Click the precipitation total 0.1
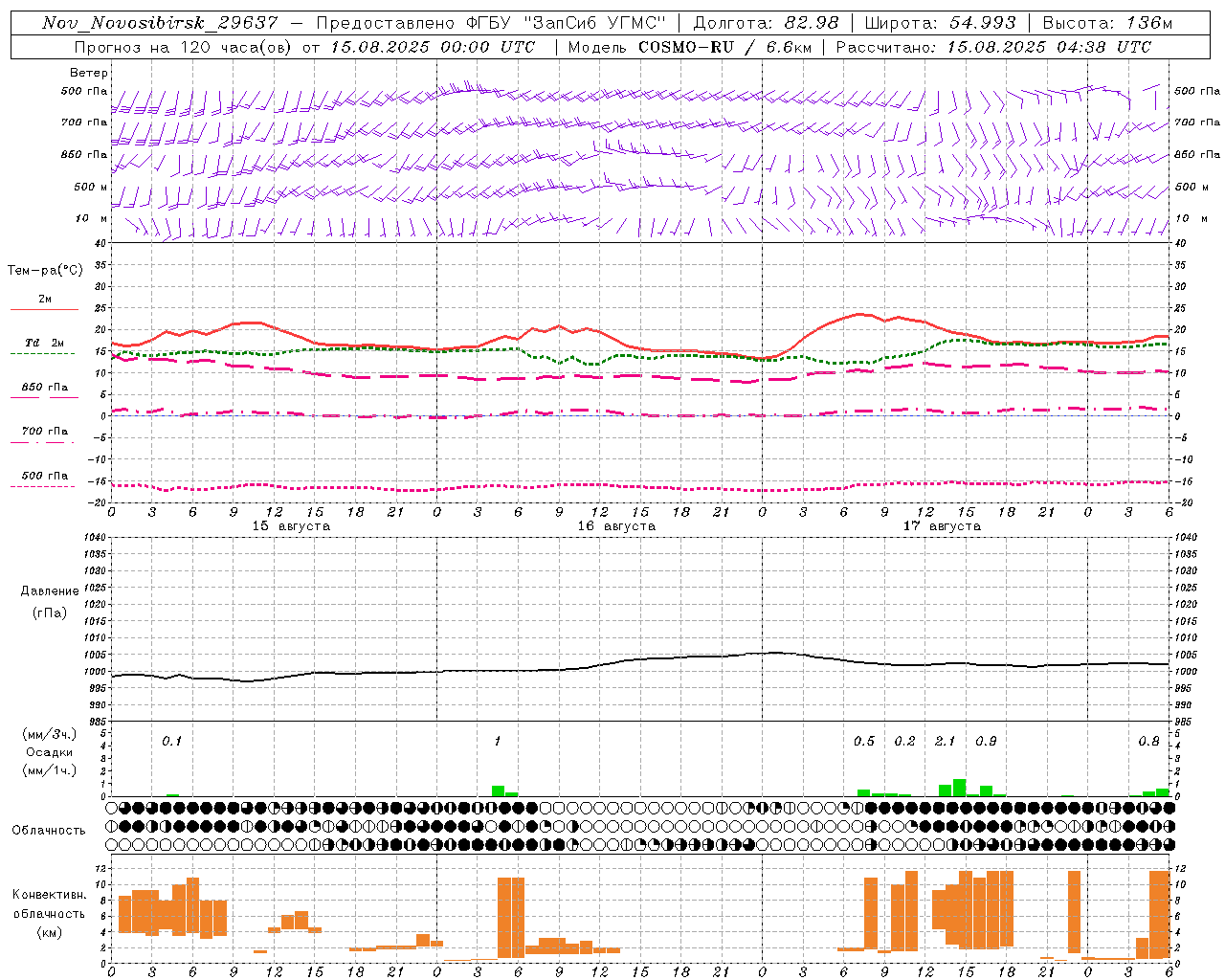The image size is (1225, 980). [171, 742]
